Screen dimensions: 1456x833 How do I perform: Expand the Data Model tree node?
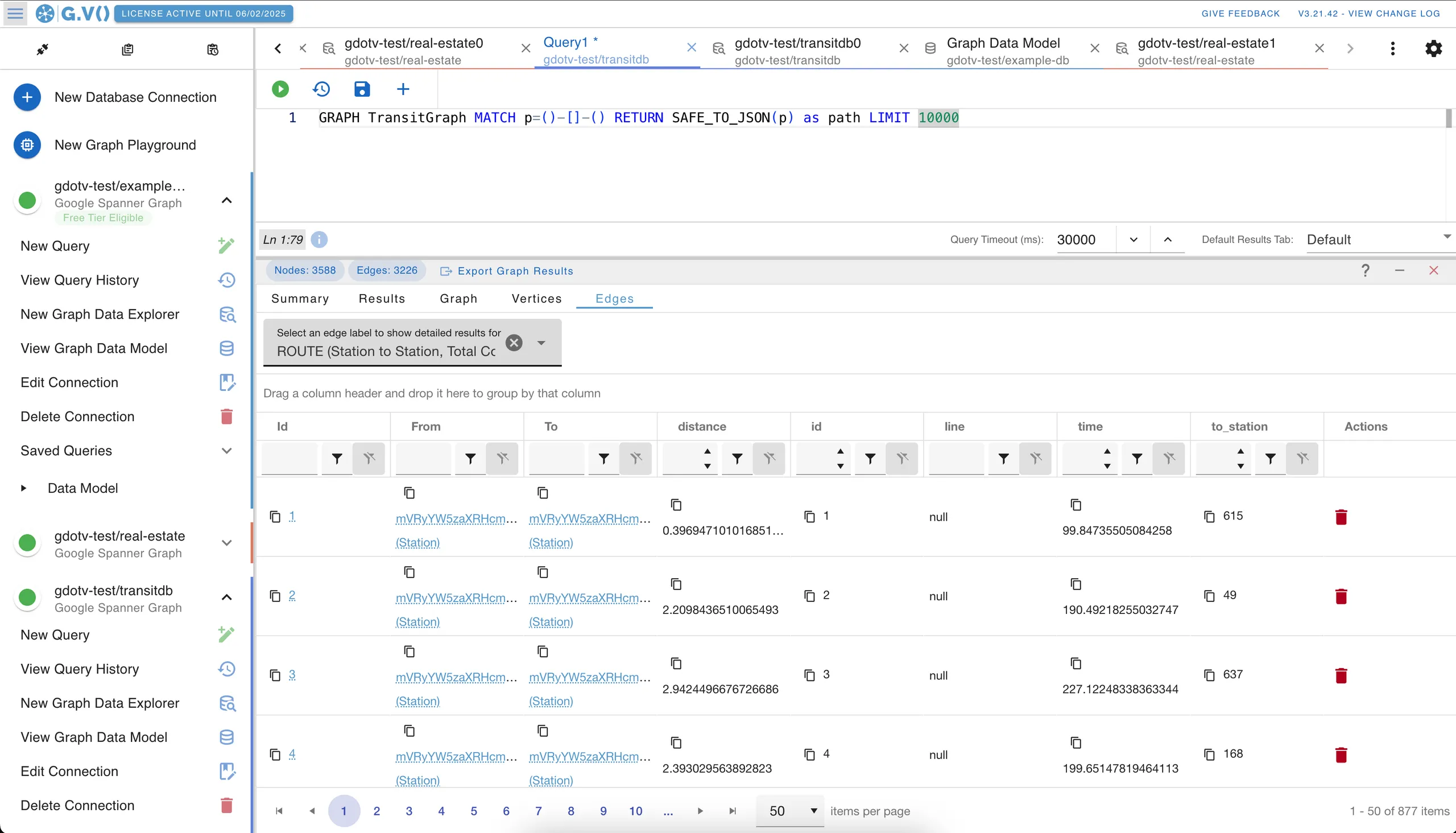coord(23,488)
